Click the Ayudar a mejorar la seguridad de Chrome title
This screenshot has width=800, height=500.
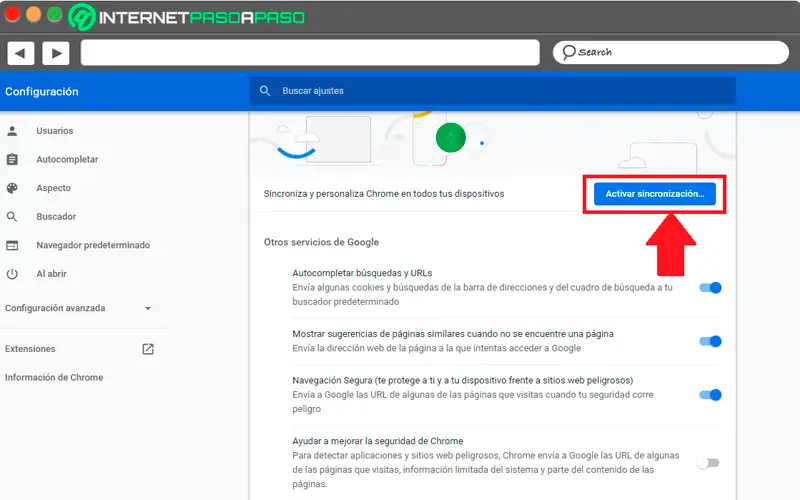click(x=378, y=441)
